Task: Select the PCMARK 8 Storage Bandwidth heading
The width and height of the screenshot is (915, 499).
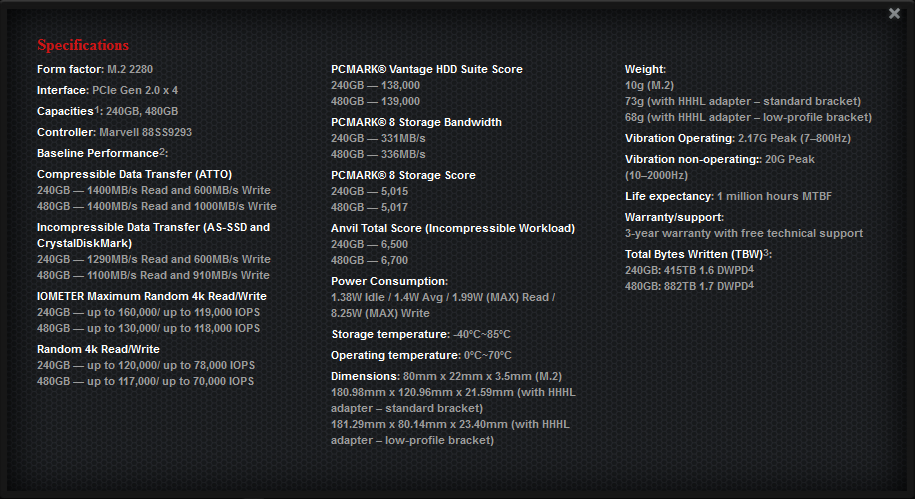Action: pyautogui.click(x=416, y=122)
